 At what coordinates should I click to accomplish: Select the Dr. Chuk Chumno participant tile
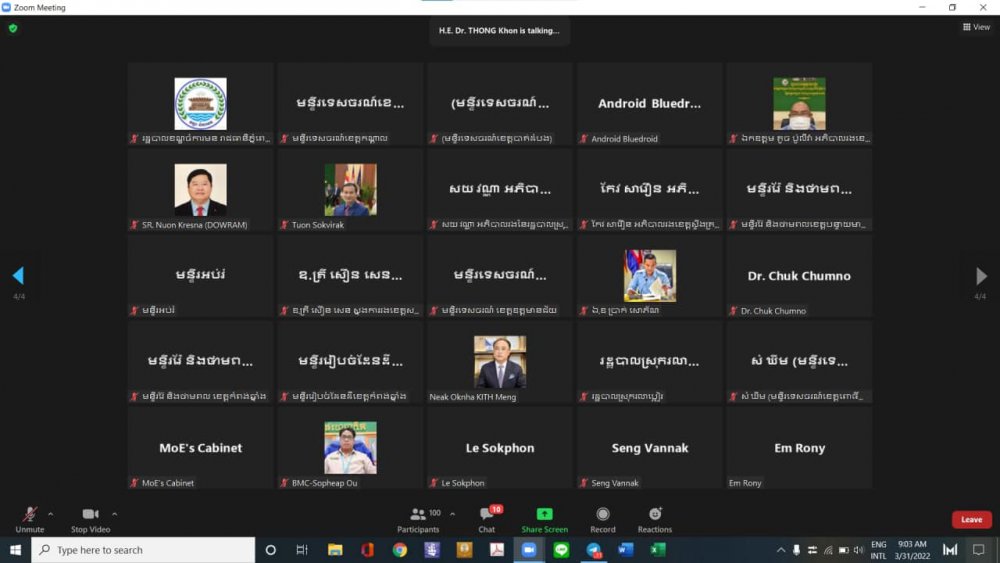pyautogui.click(x=799, y=276)
